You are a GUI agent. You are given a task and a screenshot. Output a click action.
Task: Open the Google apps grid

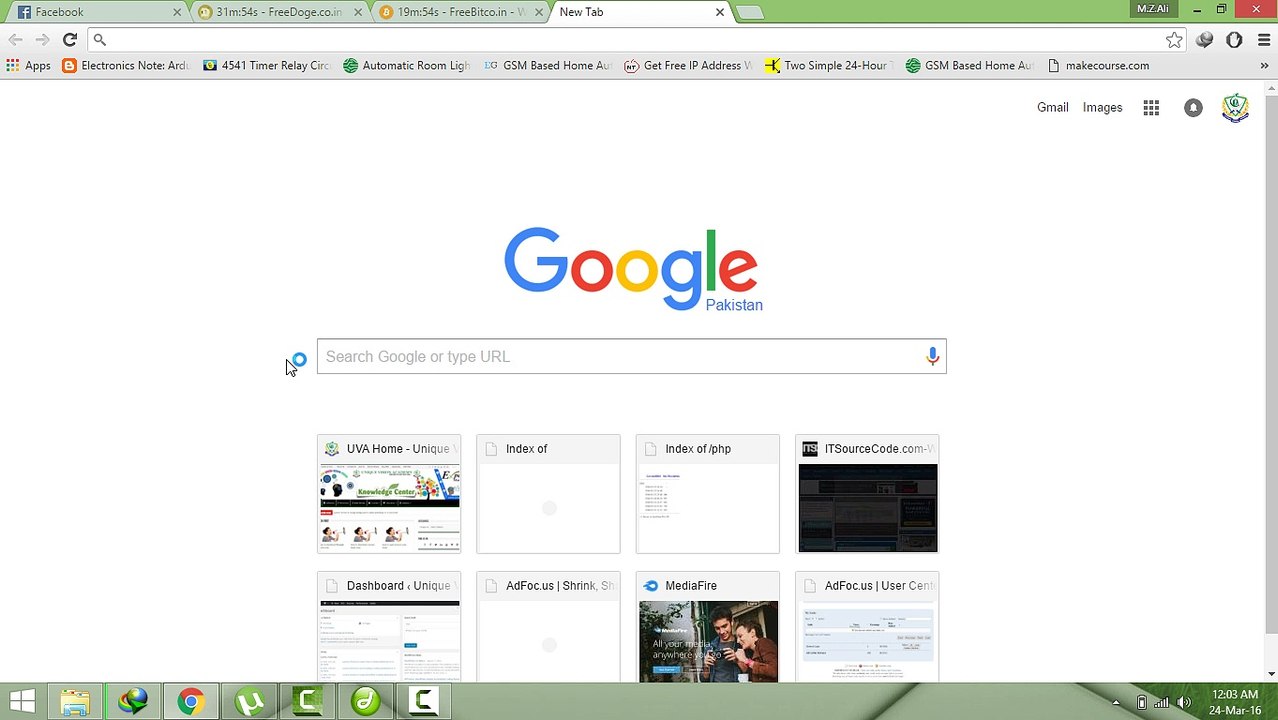point(1151,108)
